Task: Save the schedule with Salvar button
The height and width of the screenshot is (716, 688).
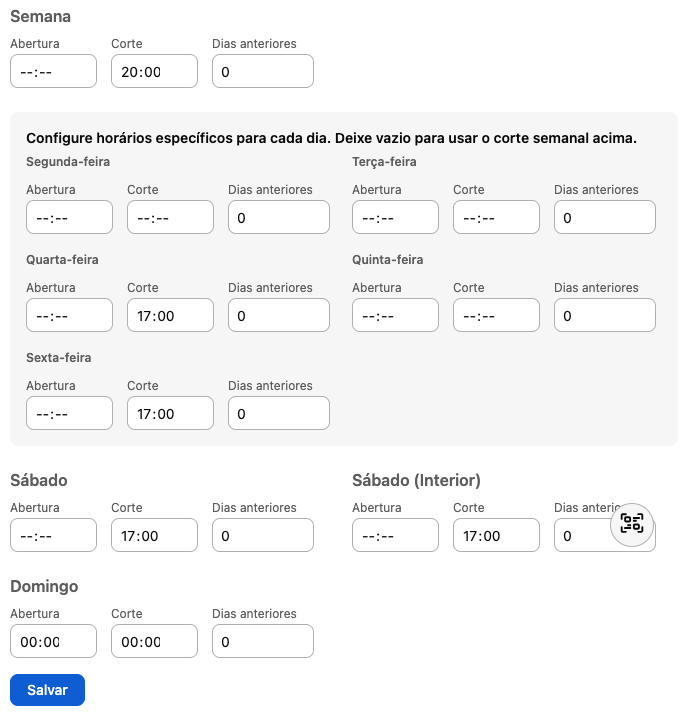Action: [47, 690]
